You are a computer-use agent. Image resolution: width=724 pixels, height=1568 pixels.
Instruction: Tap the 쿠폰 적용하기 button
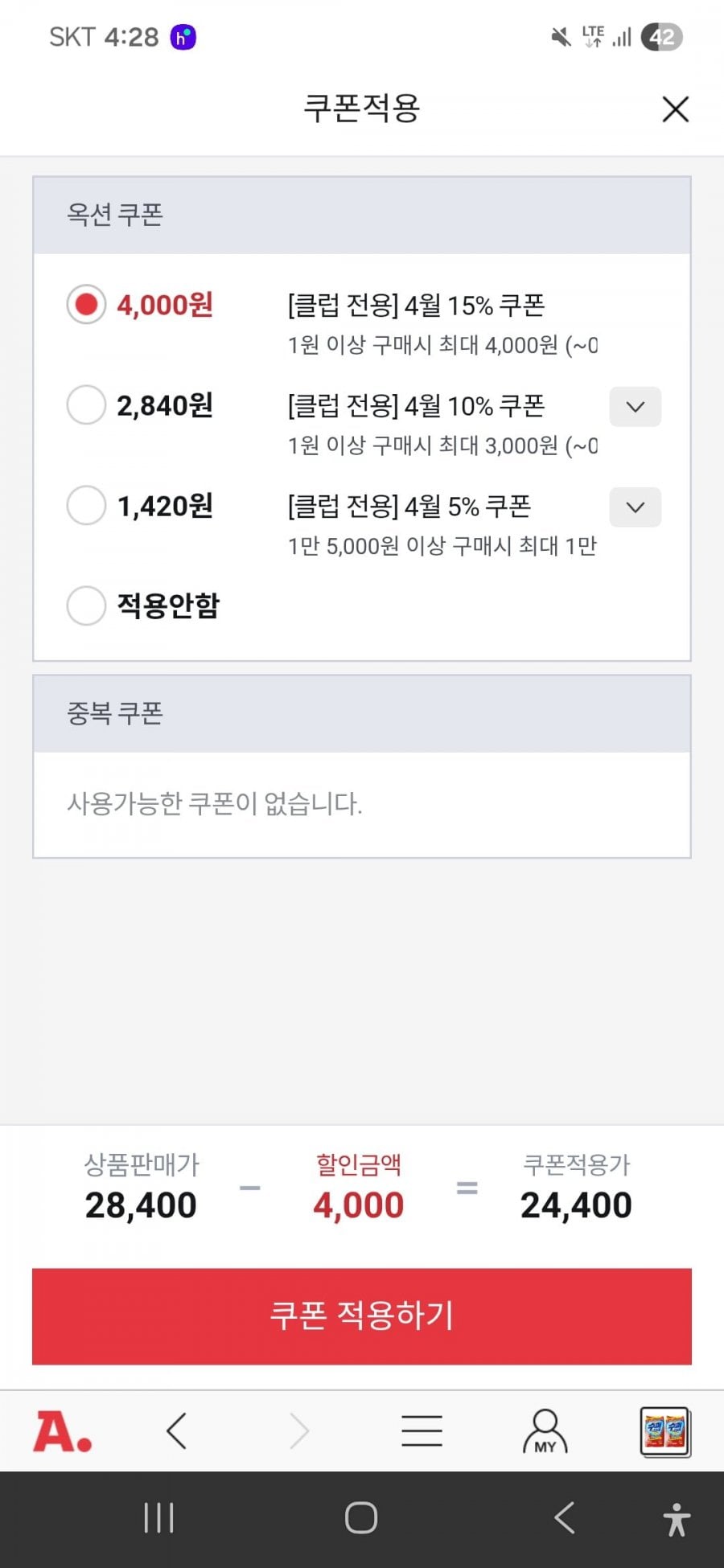coord(362,1316)
